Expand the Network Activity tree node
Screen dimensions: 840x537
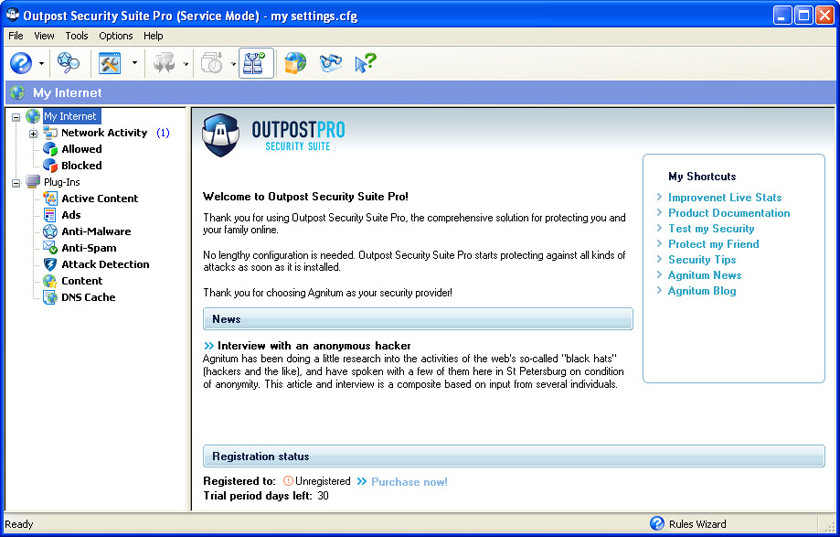(33, 133)
